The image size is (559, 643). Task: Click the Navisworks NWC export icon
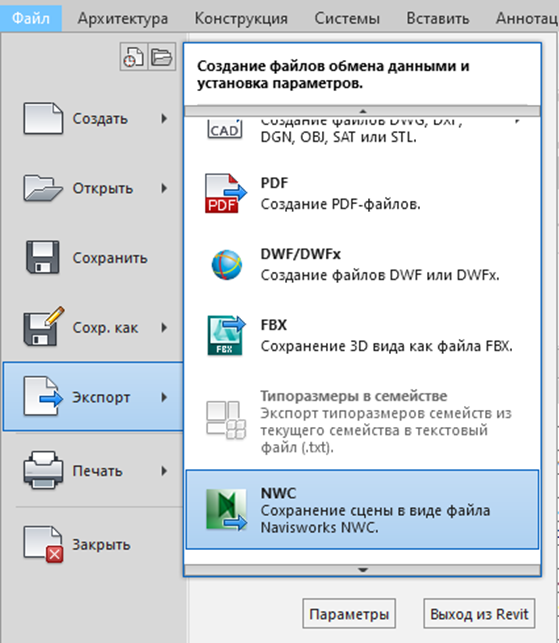point(226,510)
